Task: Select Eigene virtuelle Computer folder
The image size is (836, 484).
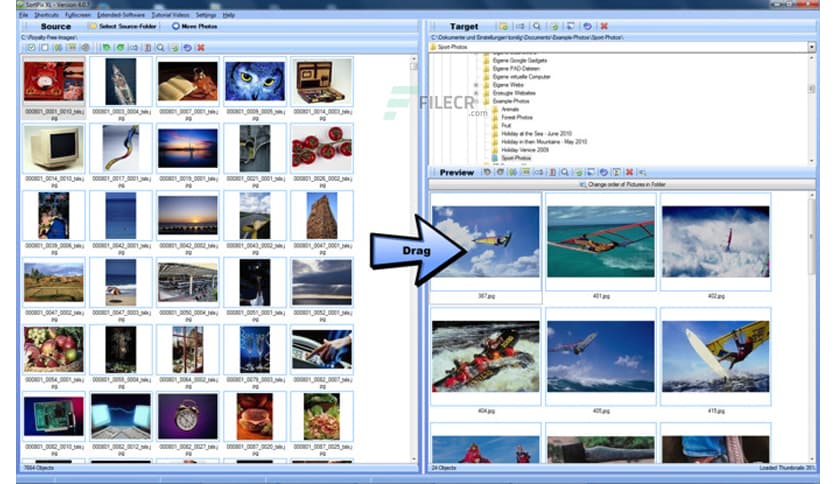Action: coord(521,77)
